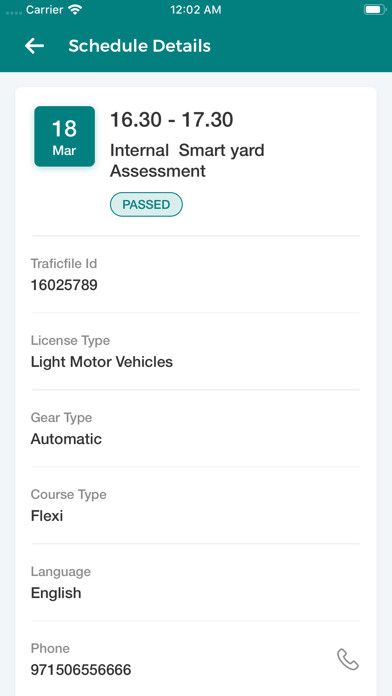Image resolution: width=392 pixels, height=696 pixels.
Task: Tap the battery indicator icon
Action: click(x=375, y=10)
